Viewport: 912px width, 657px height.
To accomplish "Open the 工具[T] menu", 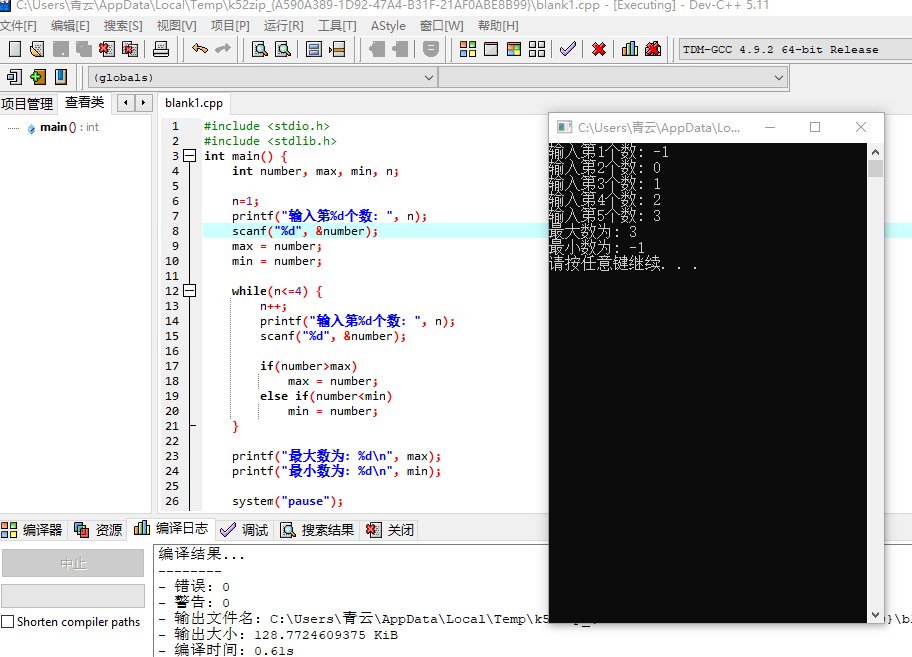I will [x=338, y=25].
